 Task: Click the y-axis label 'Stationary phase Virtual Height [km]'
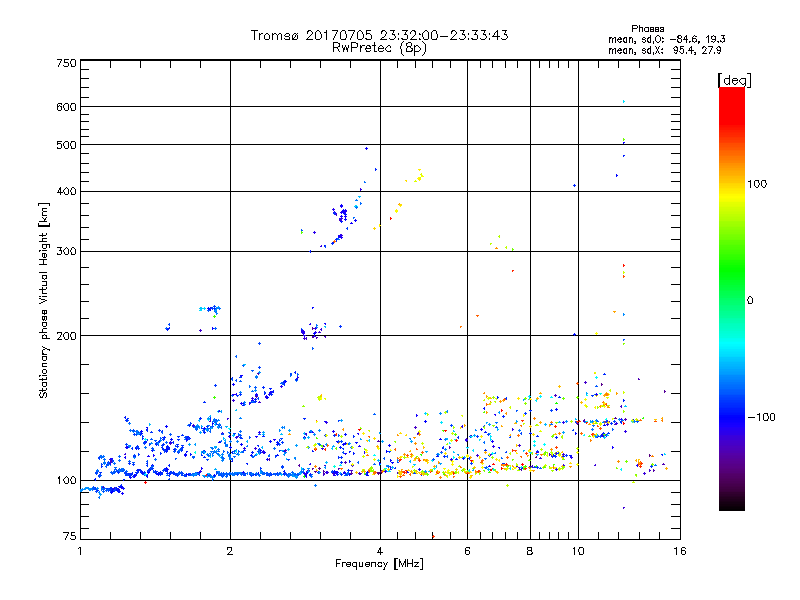coord(43,301)
